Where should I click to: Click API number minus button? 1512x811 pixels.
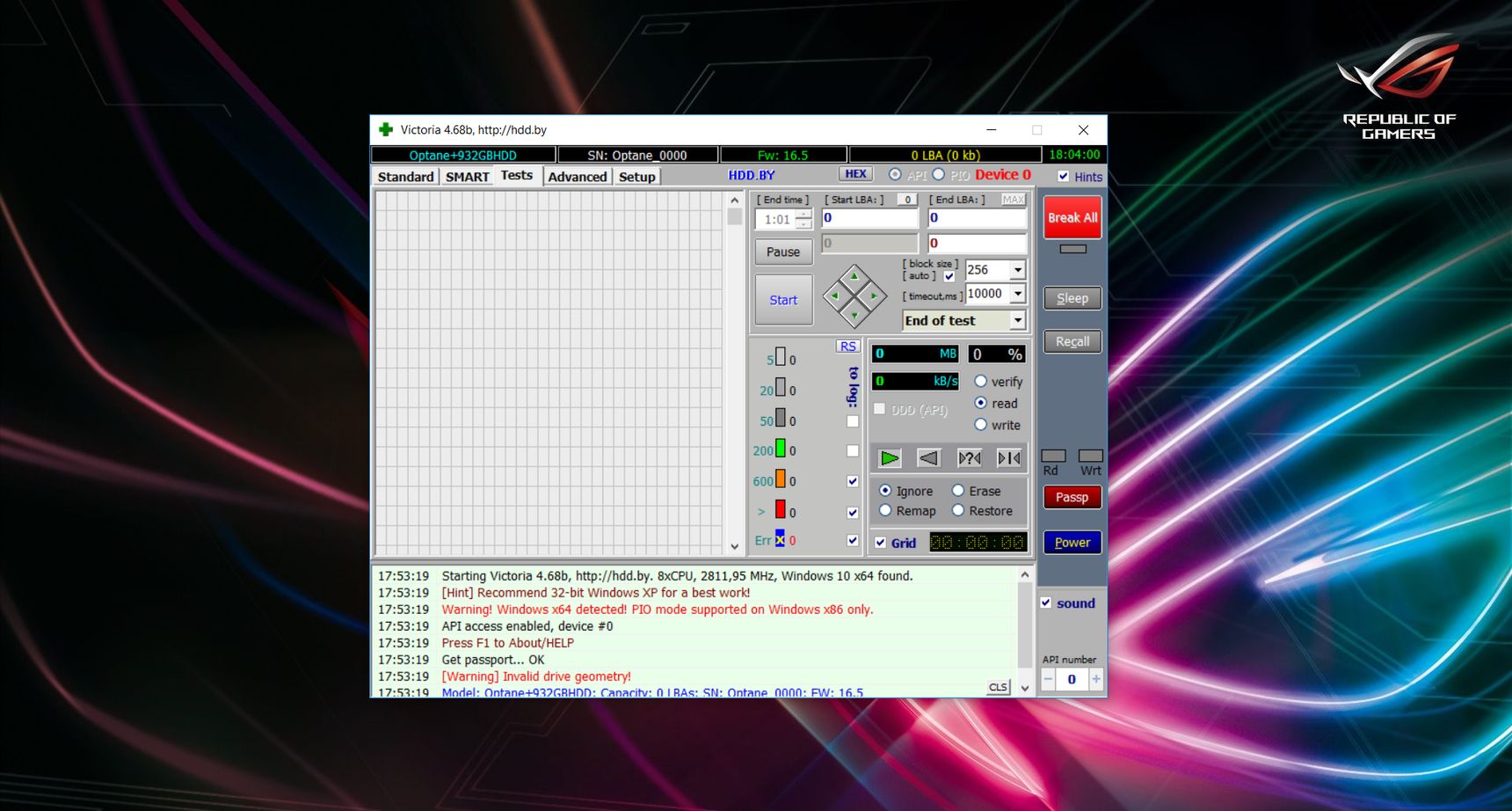1048,679
